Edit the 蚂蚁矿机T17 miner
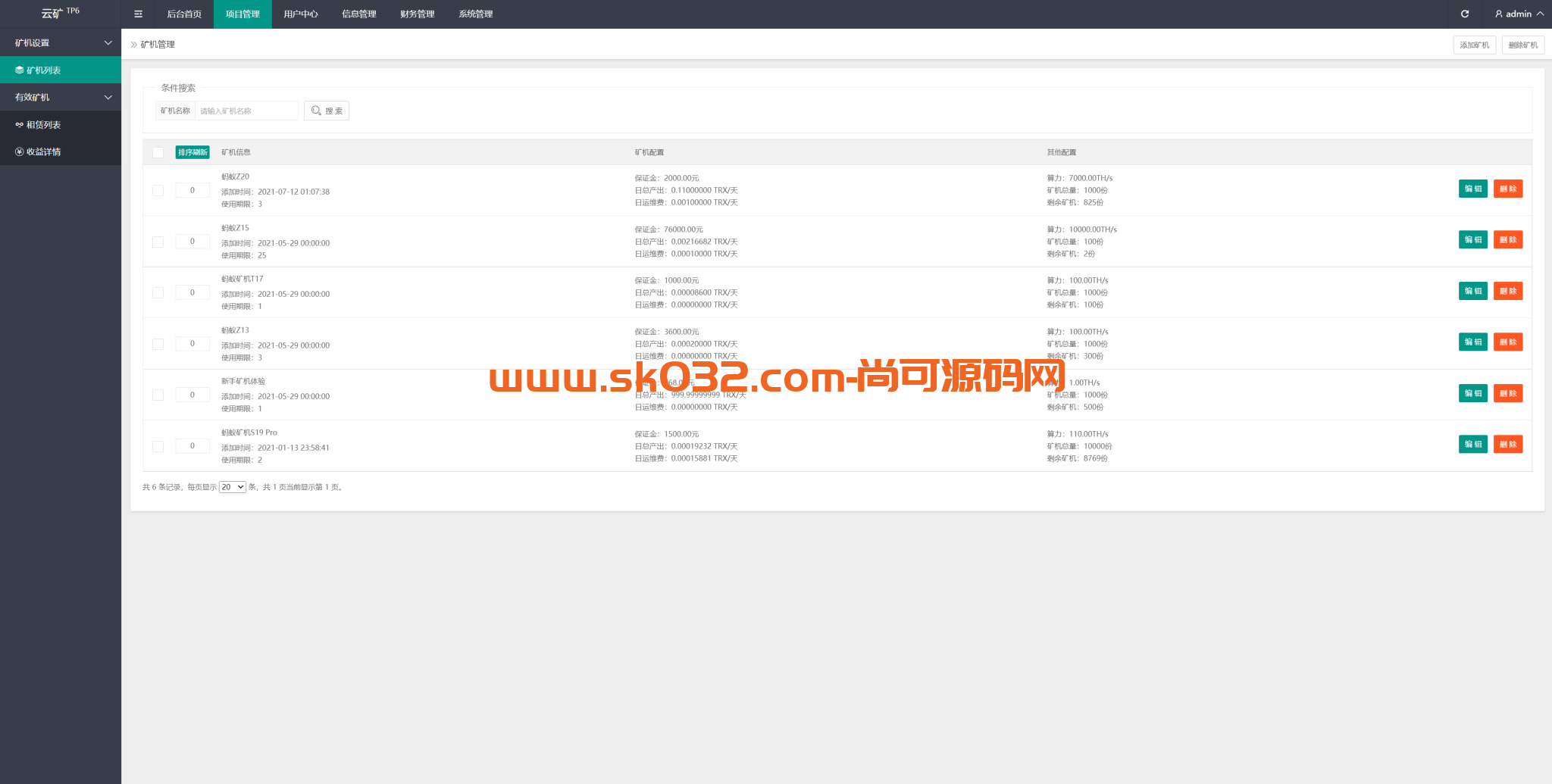 point(1473,291)
